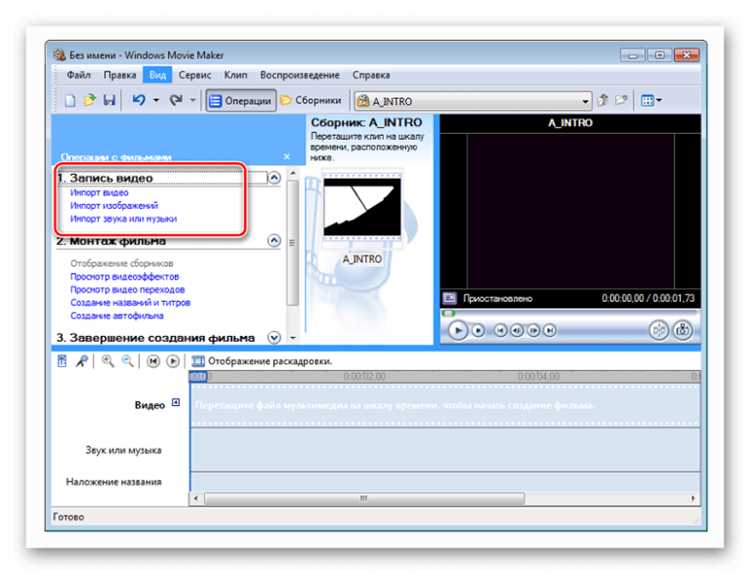The width and height of the screenshot is (750, 574).
Task: Jump forward with the Forward playback button
Action: coord(550,330)
